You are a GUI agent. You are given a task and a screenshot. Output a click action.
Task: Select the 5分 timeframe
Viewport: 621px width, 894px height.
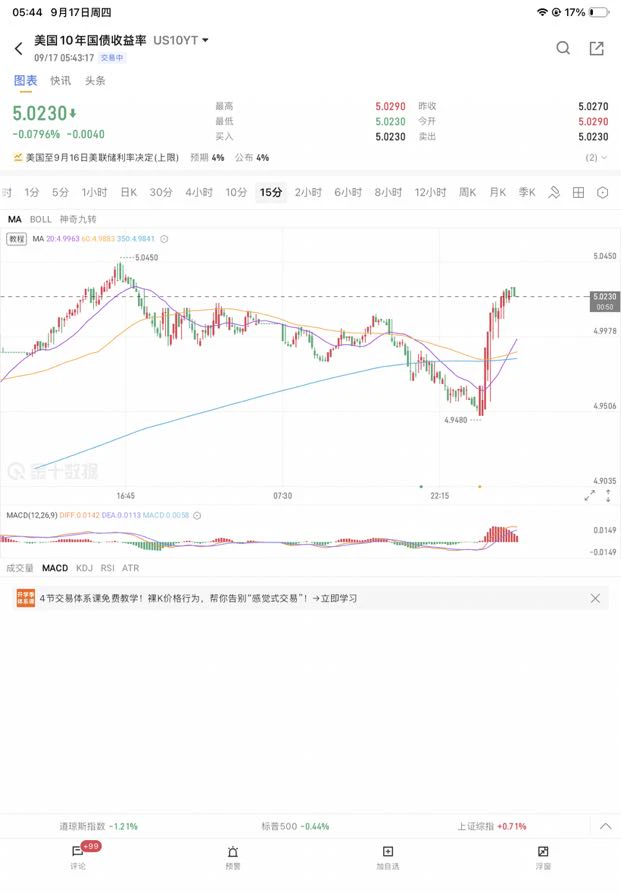click(60, 193)
